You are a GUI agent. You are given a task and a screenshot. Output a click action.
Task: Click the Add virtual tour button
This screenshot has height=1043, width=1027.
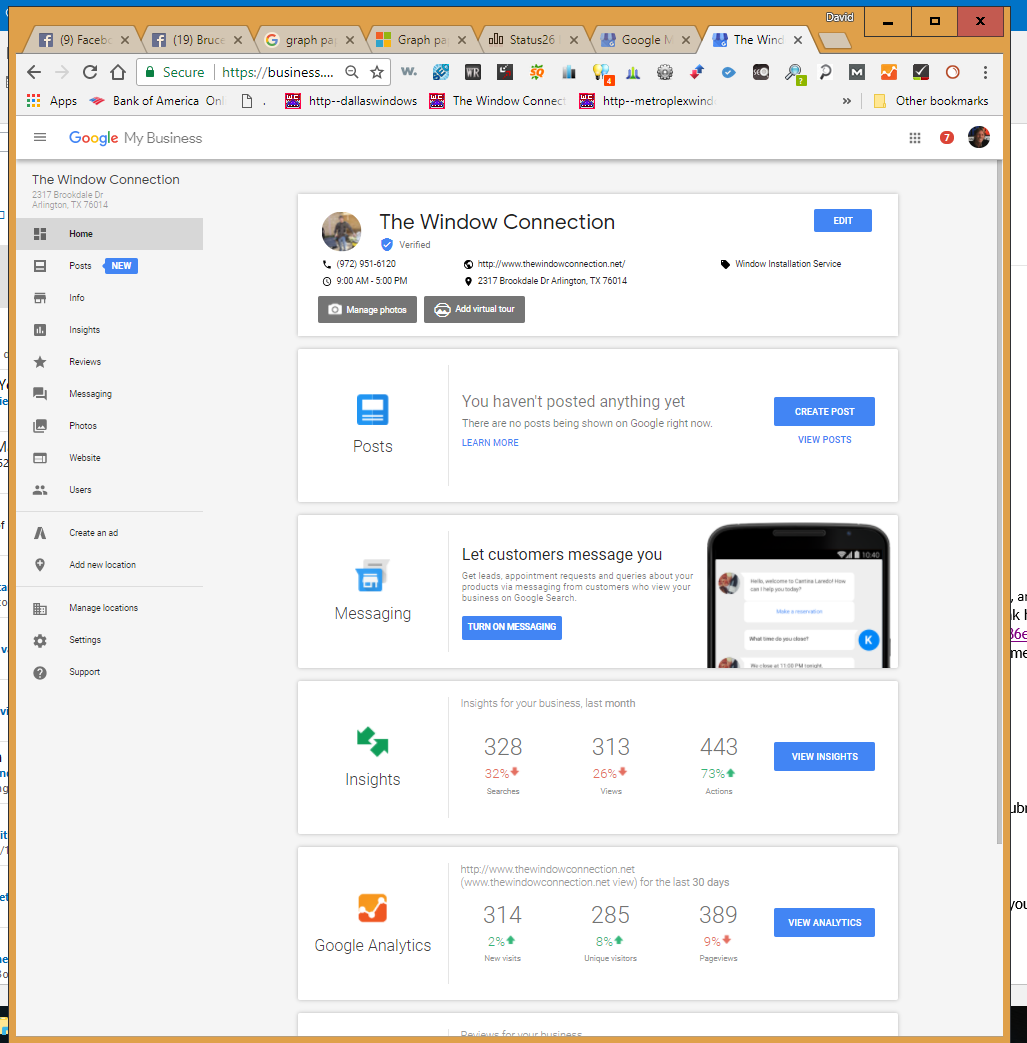(474, 309)
